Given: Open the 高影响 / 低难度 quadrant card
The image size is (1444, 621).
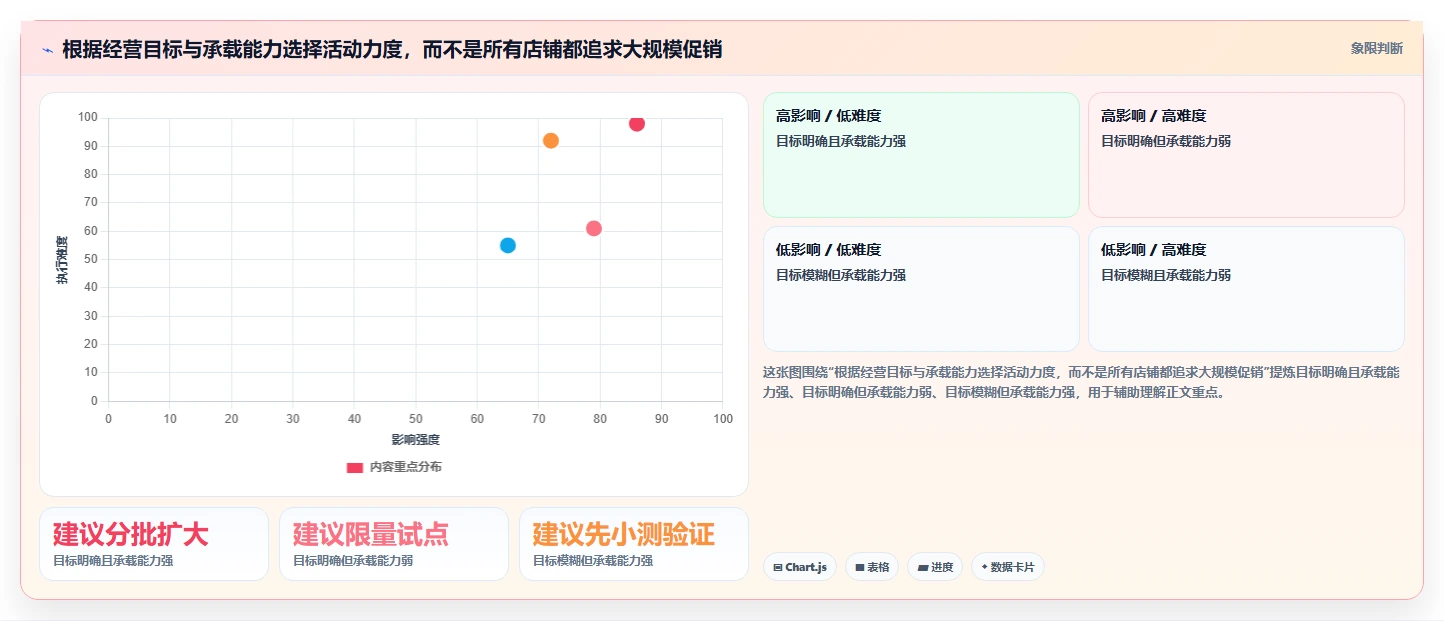Looking at the screenshot, I should (x=921, y=155).
